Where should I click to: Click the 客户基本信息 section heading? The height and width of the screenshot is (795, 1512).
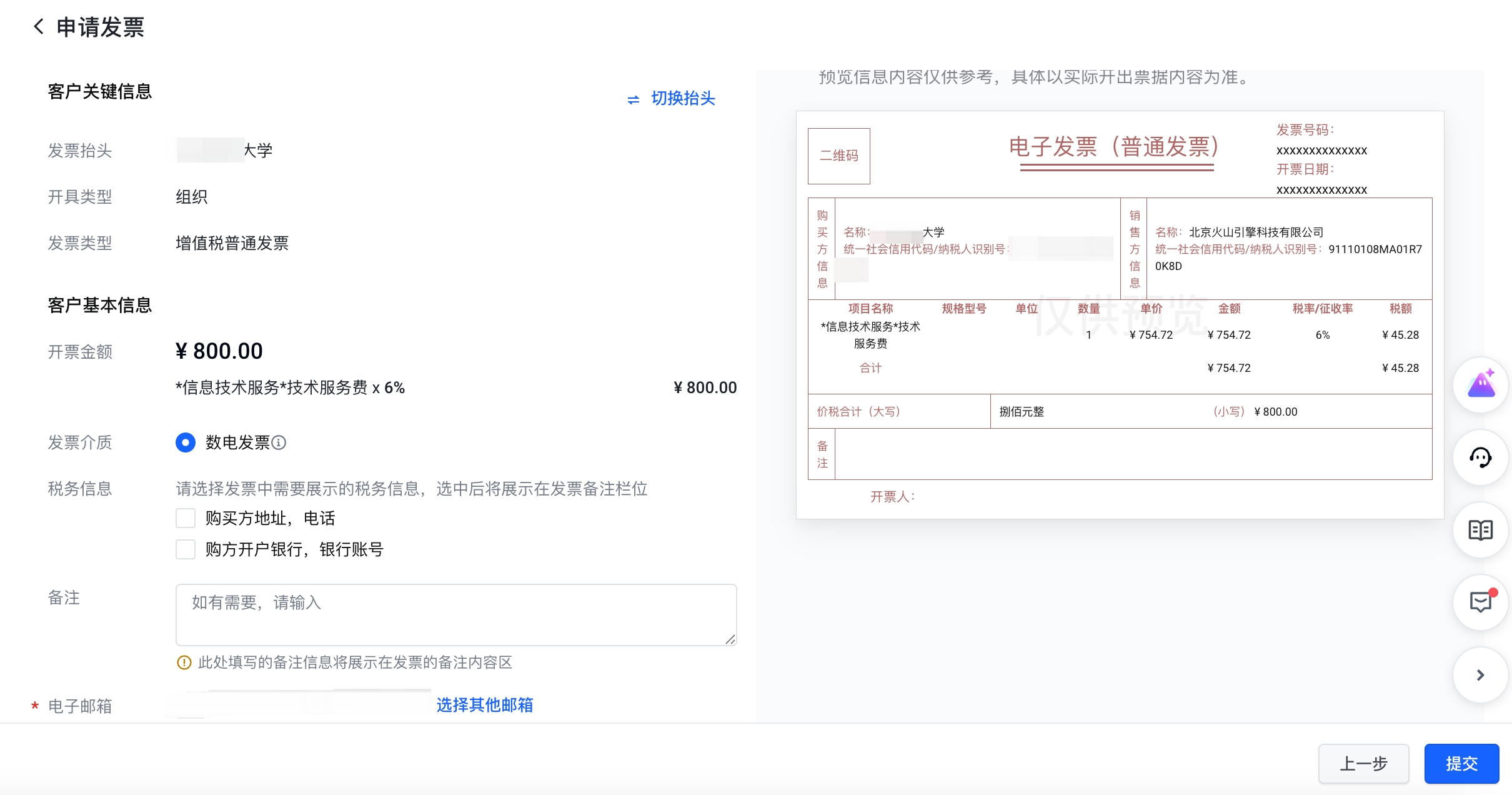tap(100, 305)
